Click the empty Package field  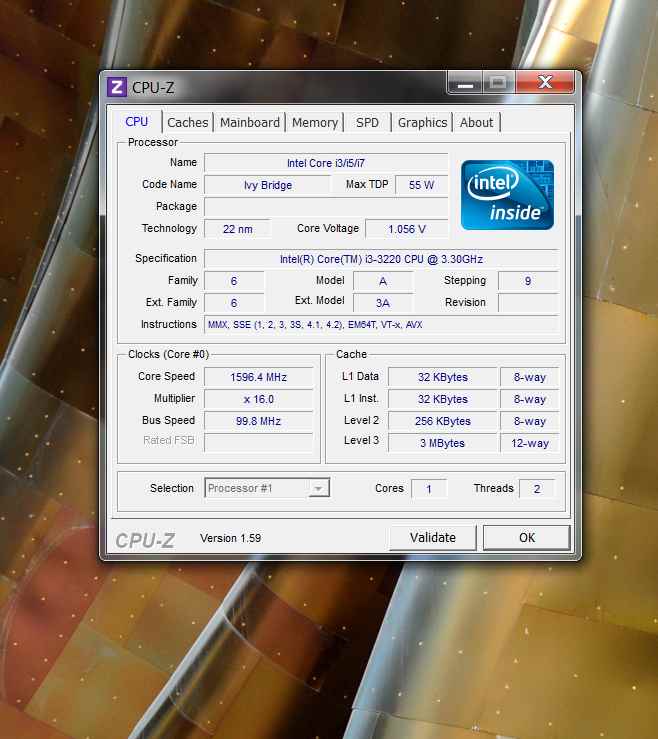click(326, 207)
